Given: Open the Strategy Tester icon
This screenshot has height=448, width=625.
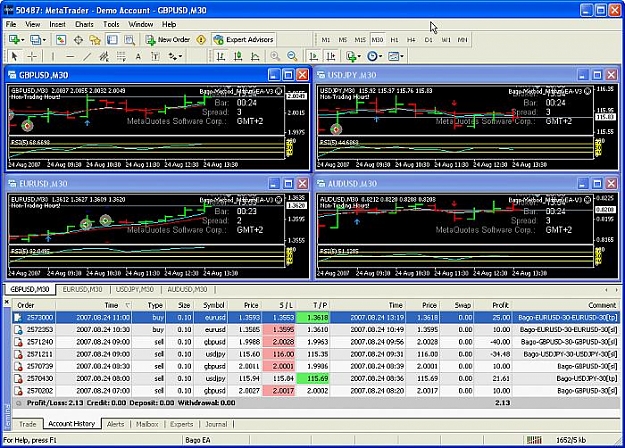Looking at the screenshot, I should point(129,39).
